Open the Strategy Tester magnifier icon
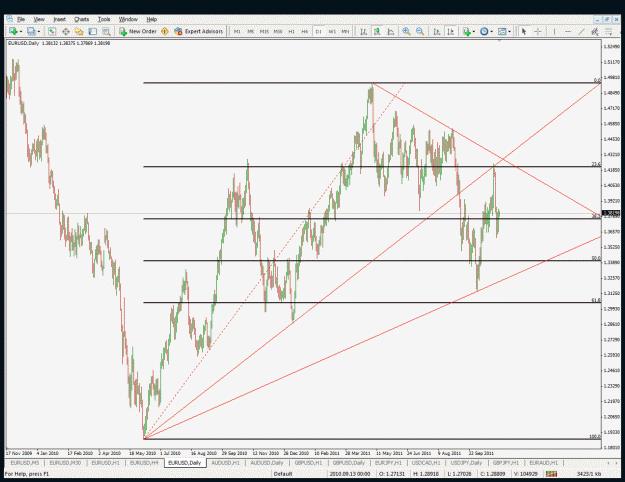 [106, 31]
